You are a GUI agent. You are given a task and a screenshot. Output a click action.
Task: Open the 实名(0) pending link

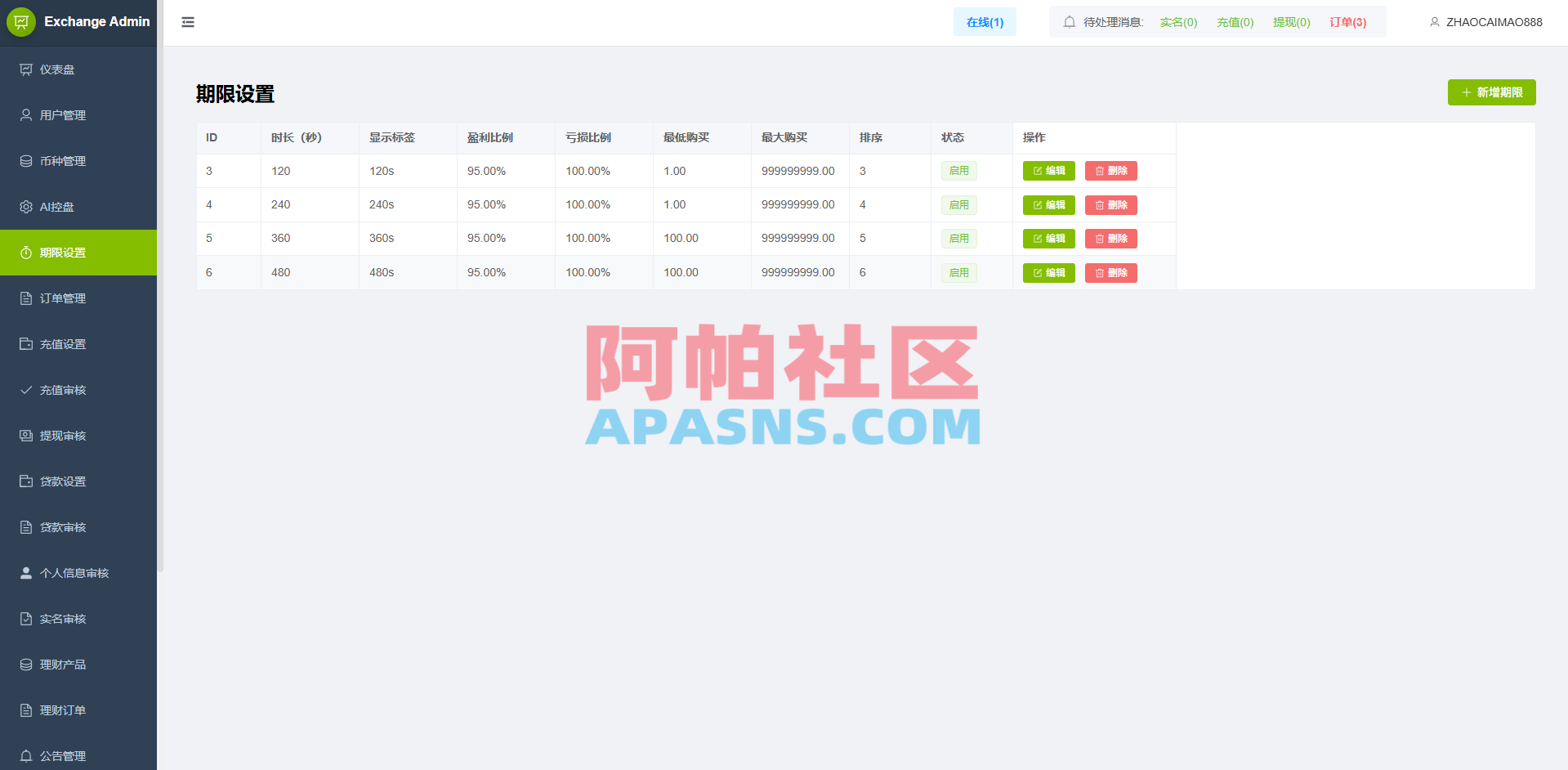tap(1178, 22)
